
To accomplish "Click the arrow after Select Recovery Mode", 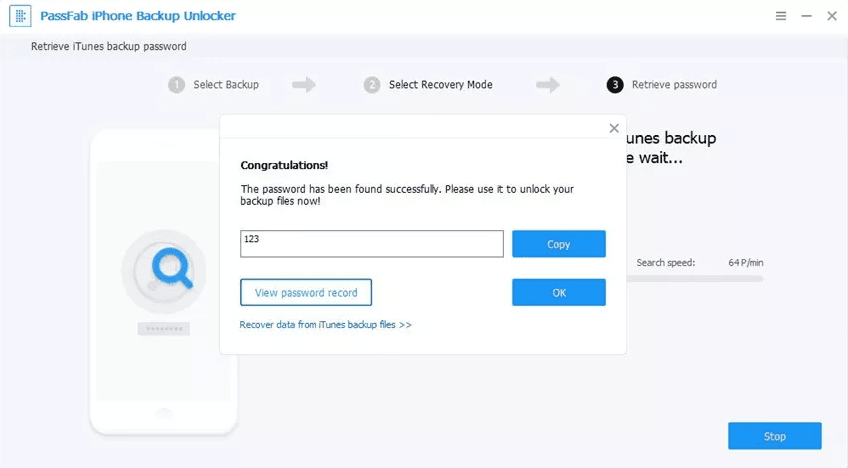I will point(548,85).
